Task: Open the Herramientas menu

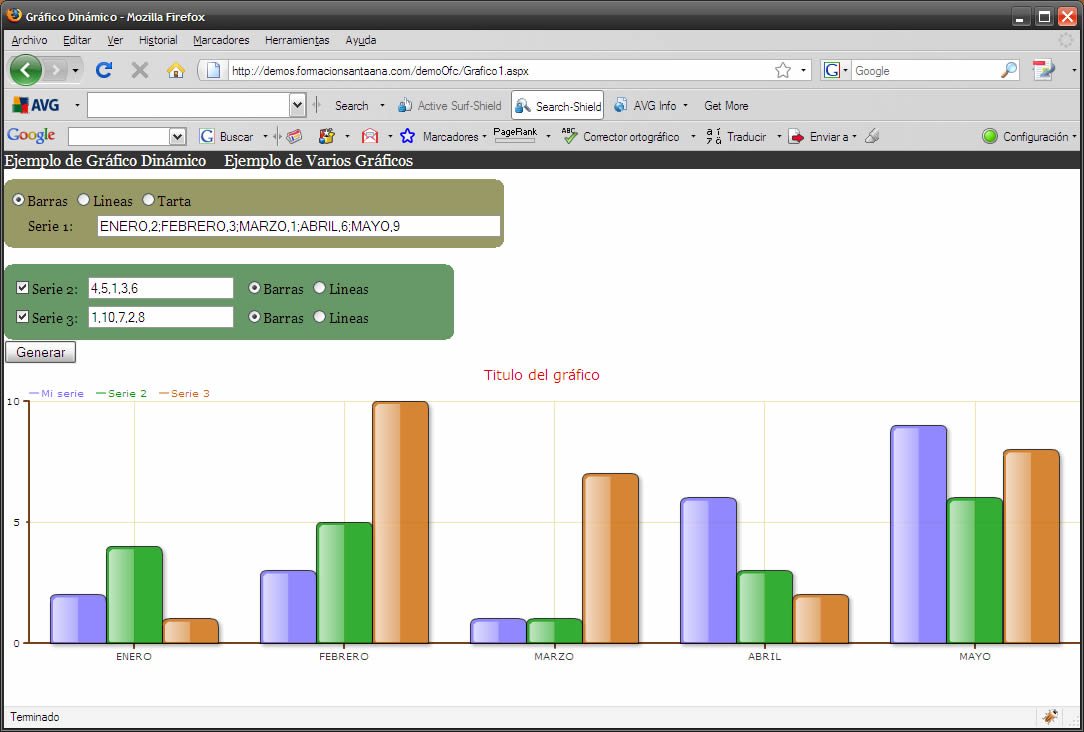Action: click(297, 40)
